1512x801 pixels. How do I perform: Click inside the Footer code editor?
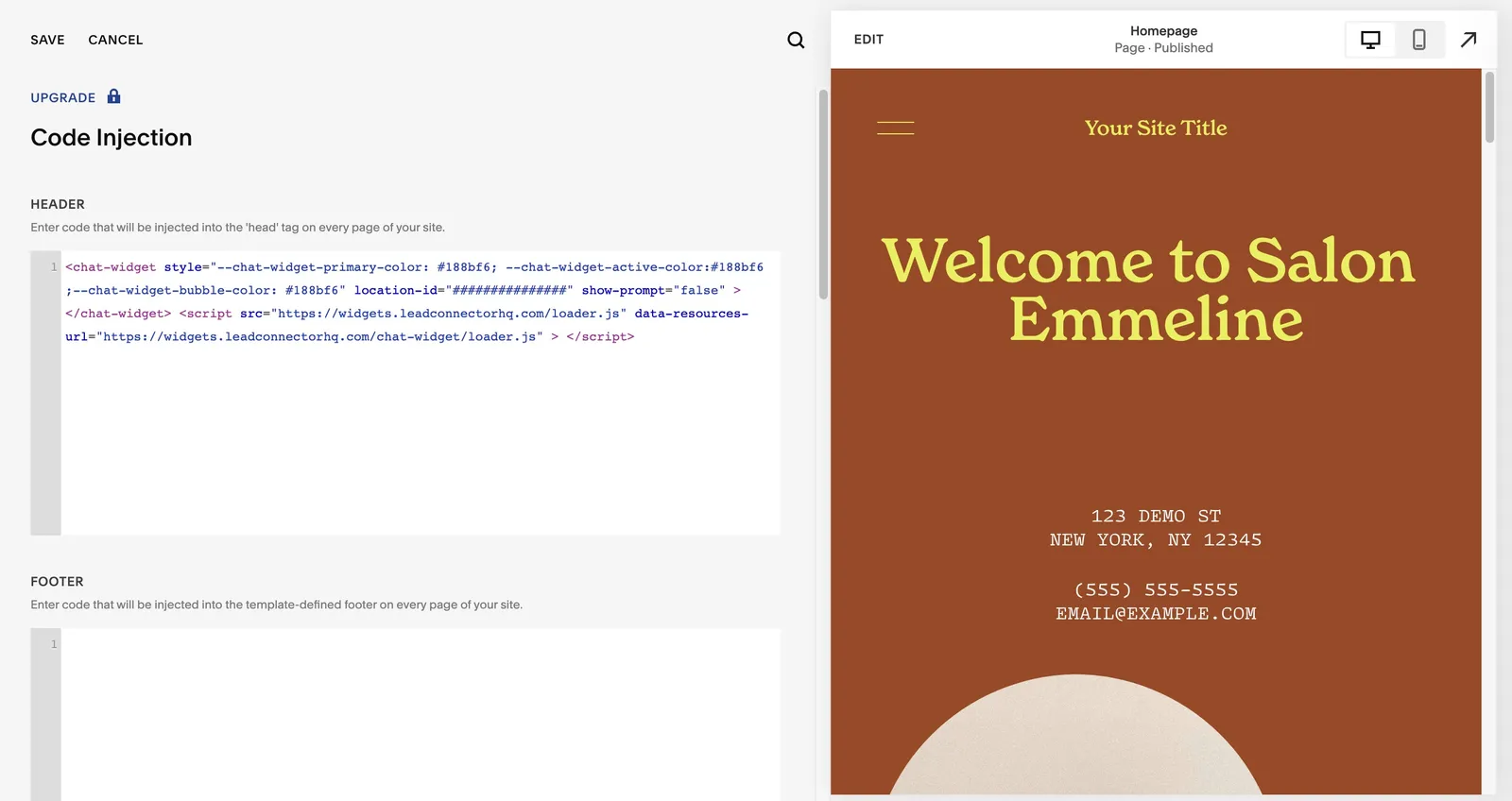421,715
